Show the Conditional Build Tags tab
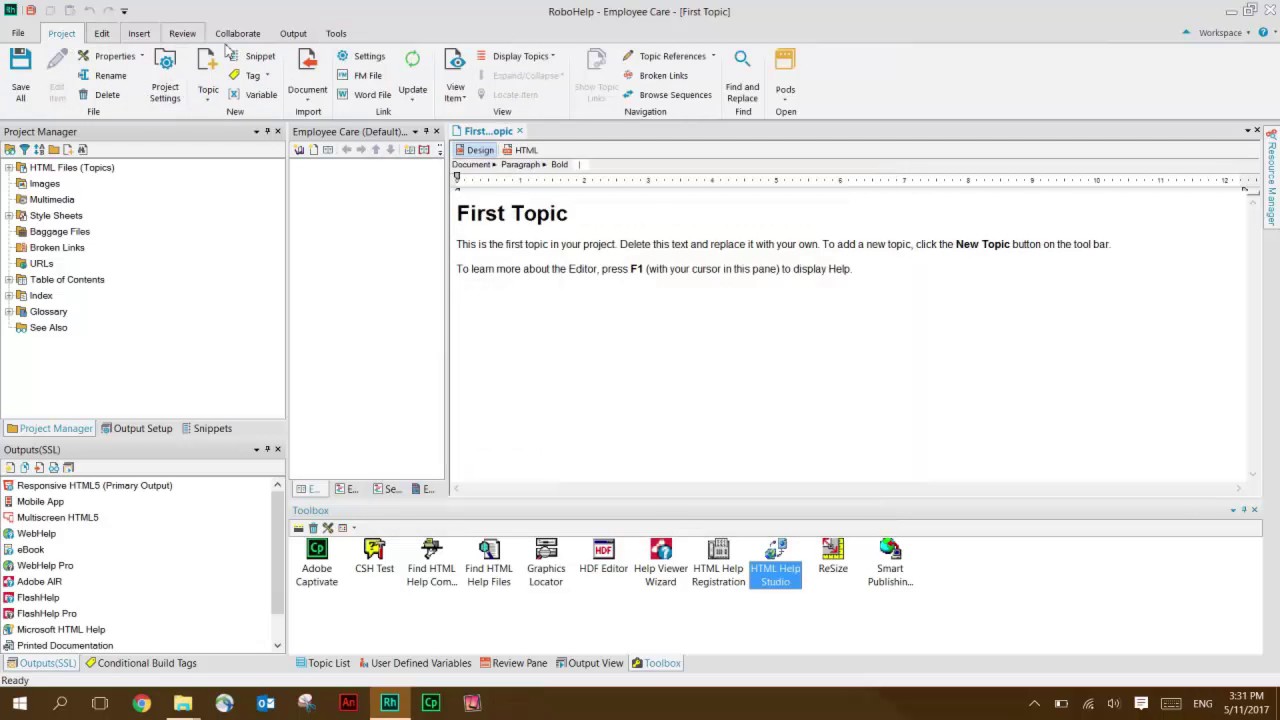The image size is (1280, 720). pyautogui.click(x=141, y=663)
